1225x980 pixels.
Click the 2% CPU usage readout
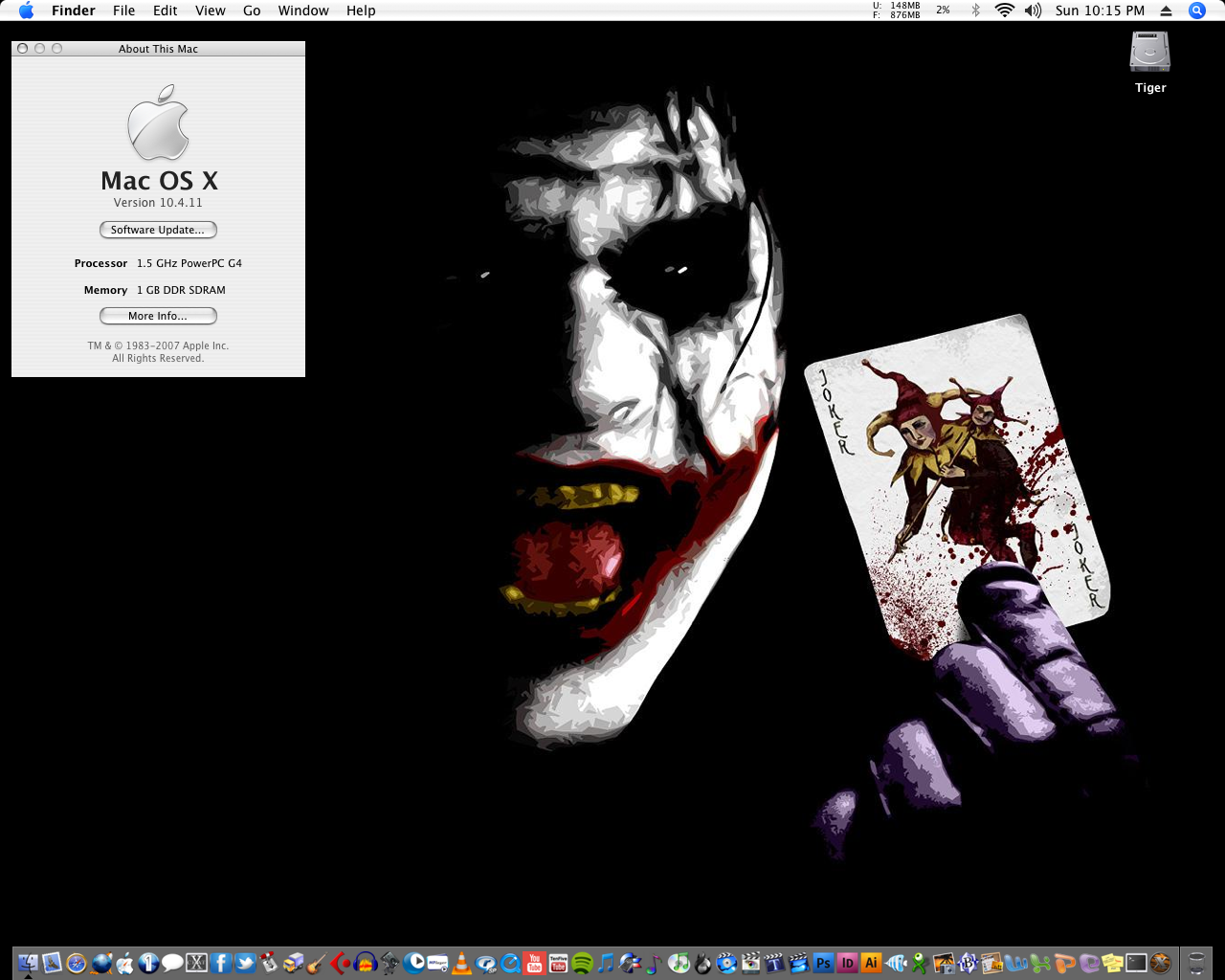tap(943, 11)
